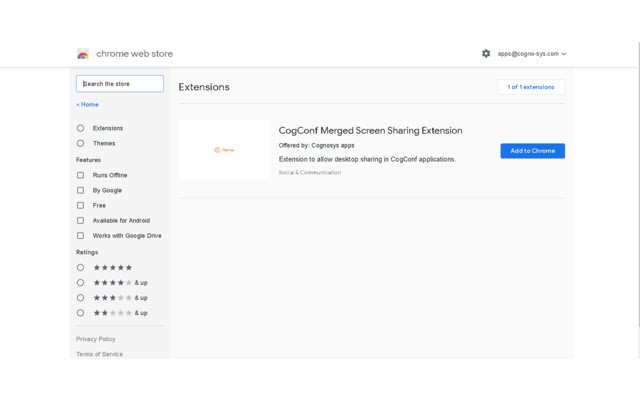Click the 1 of 1 extensions button
This screenshot has width=640, height=400.
531,87
